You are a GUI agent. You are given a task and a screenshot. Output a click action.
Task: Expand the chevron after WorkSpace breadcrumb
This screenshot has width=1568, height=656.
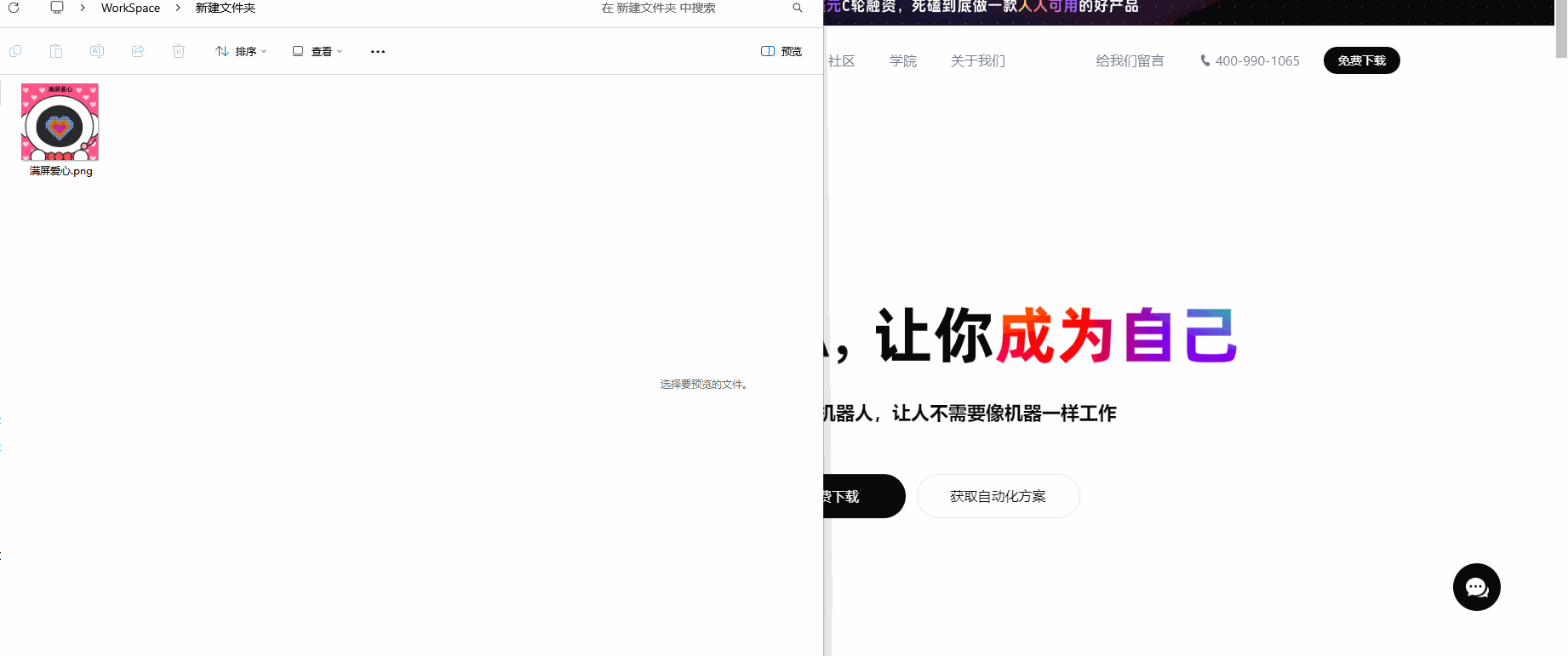(x=178, y=8)
